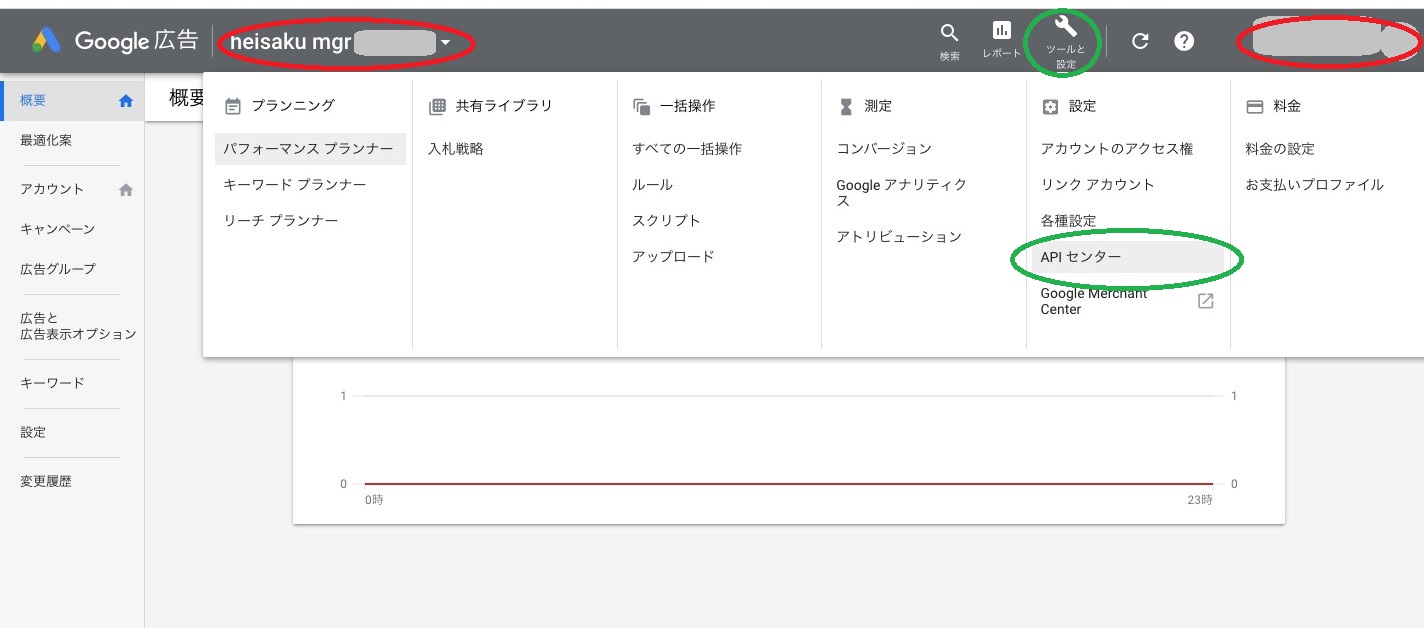
Task: Go to 変更履歴 in sidebar
Action: [46, 481]
